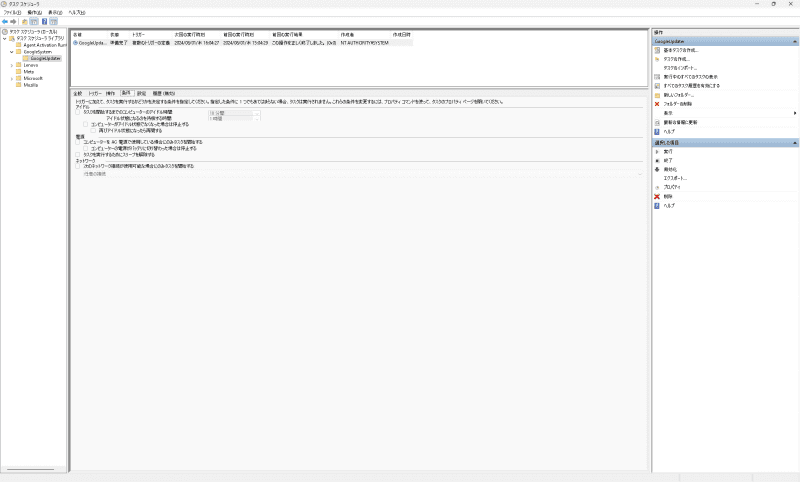Click the 次回の実行時刻 column header
800x482 pixels.
[197, 35]
